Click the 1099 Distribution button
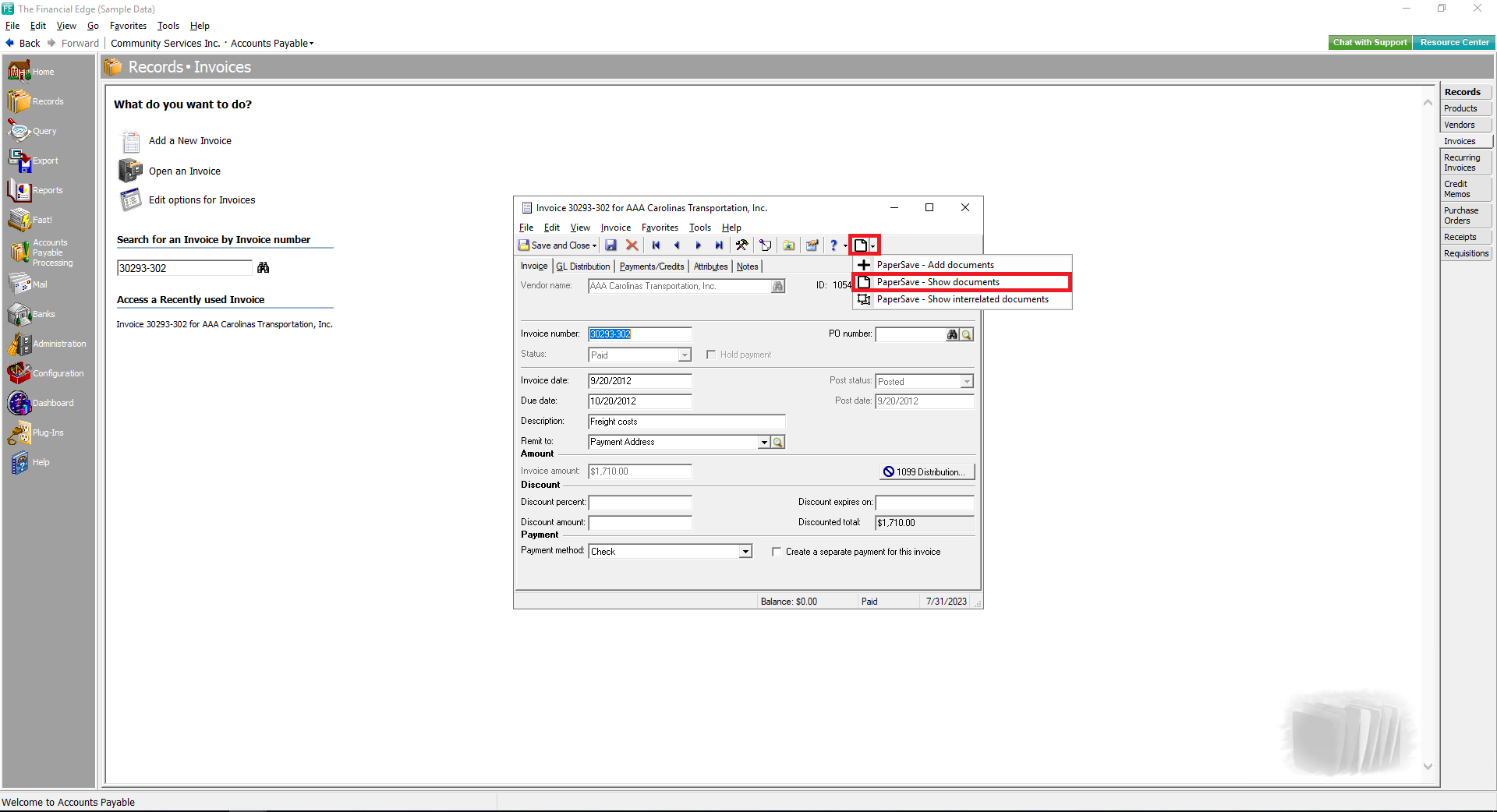1497x812 pixels. [927, 472]
